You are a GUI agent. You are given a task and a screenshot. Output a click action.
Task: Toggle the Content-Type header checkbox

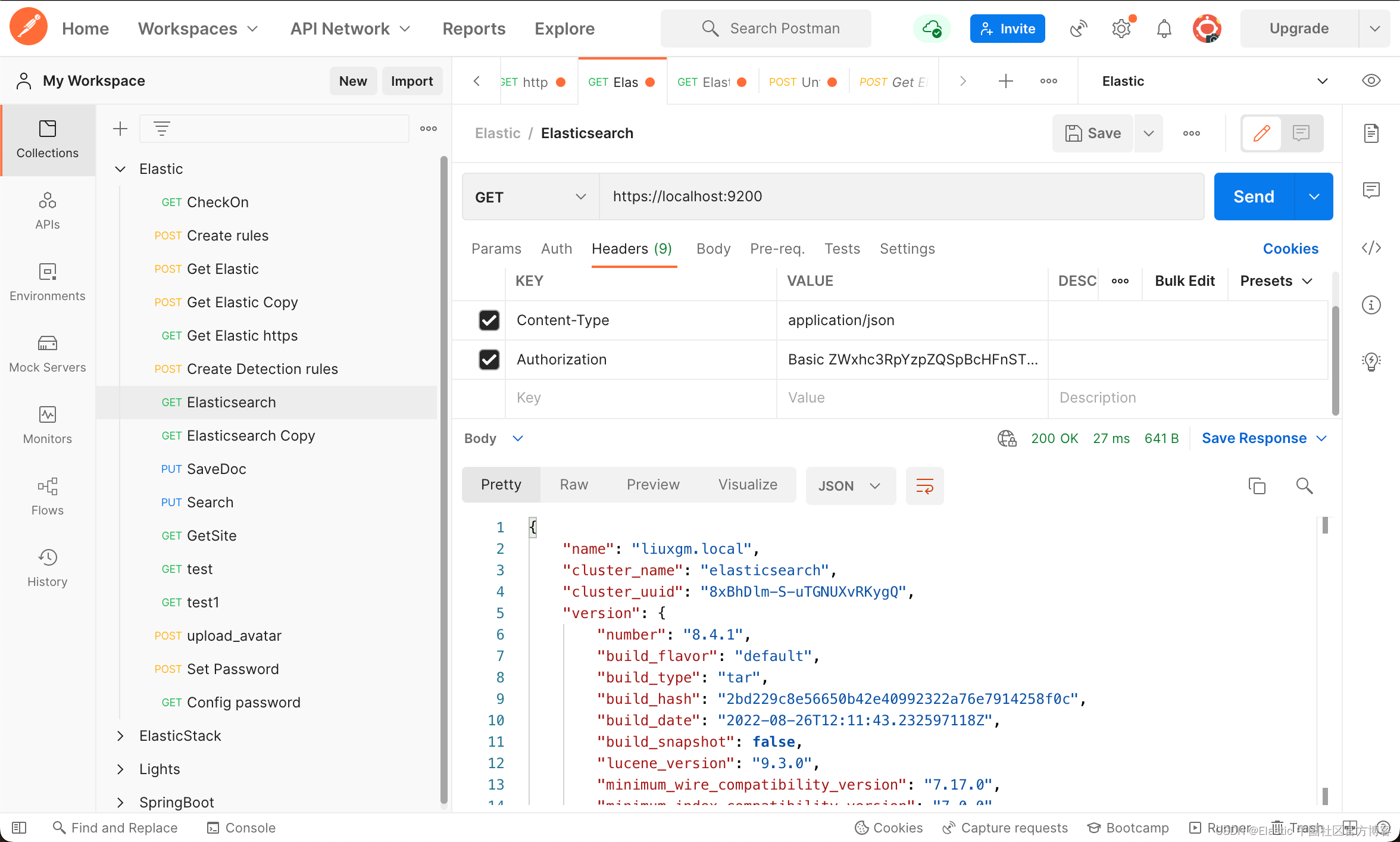click(487, 320)
